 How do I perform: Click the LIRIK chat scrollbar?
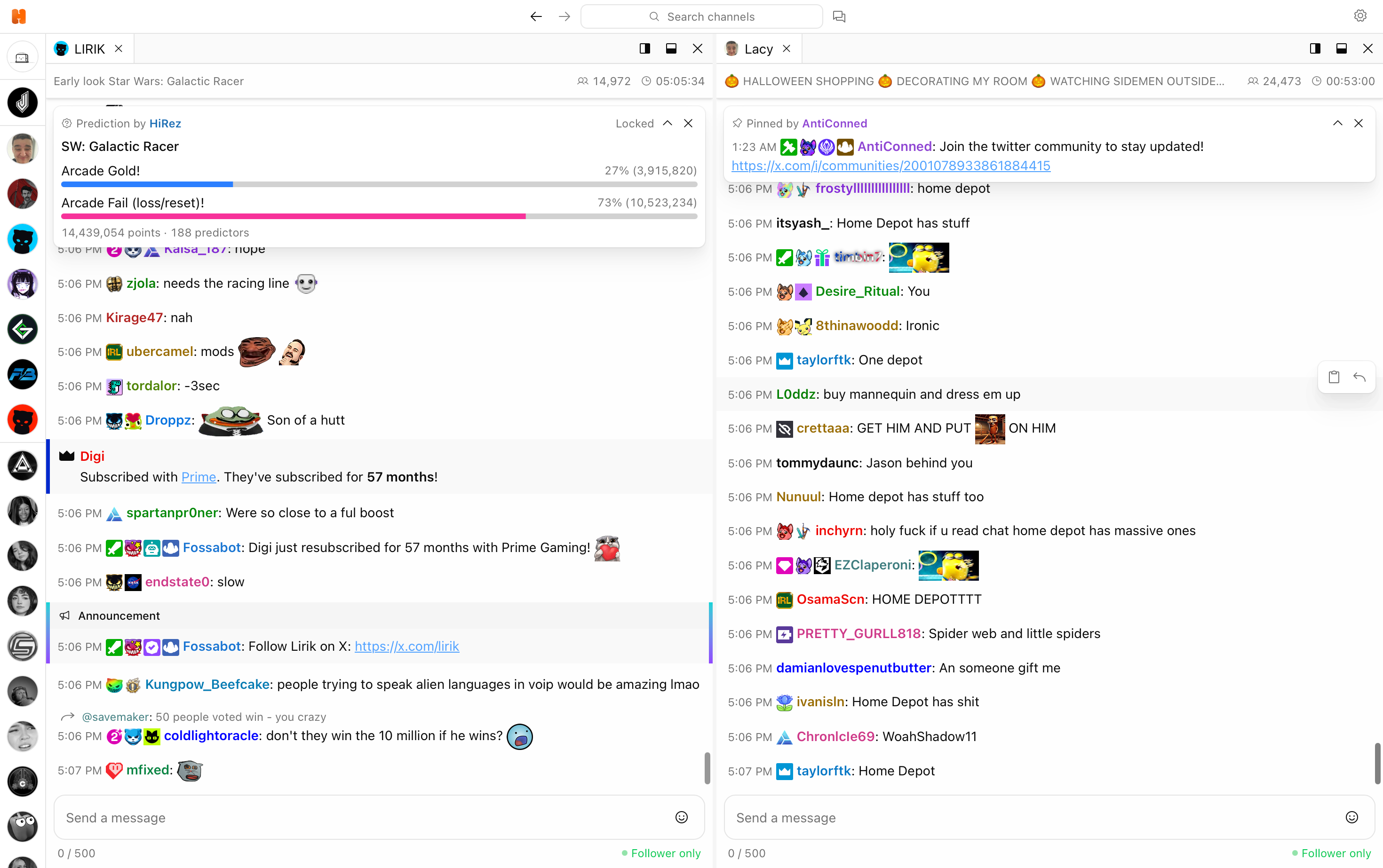[707, 768]
